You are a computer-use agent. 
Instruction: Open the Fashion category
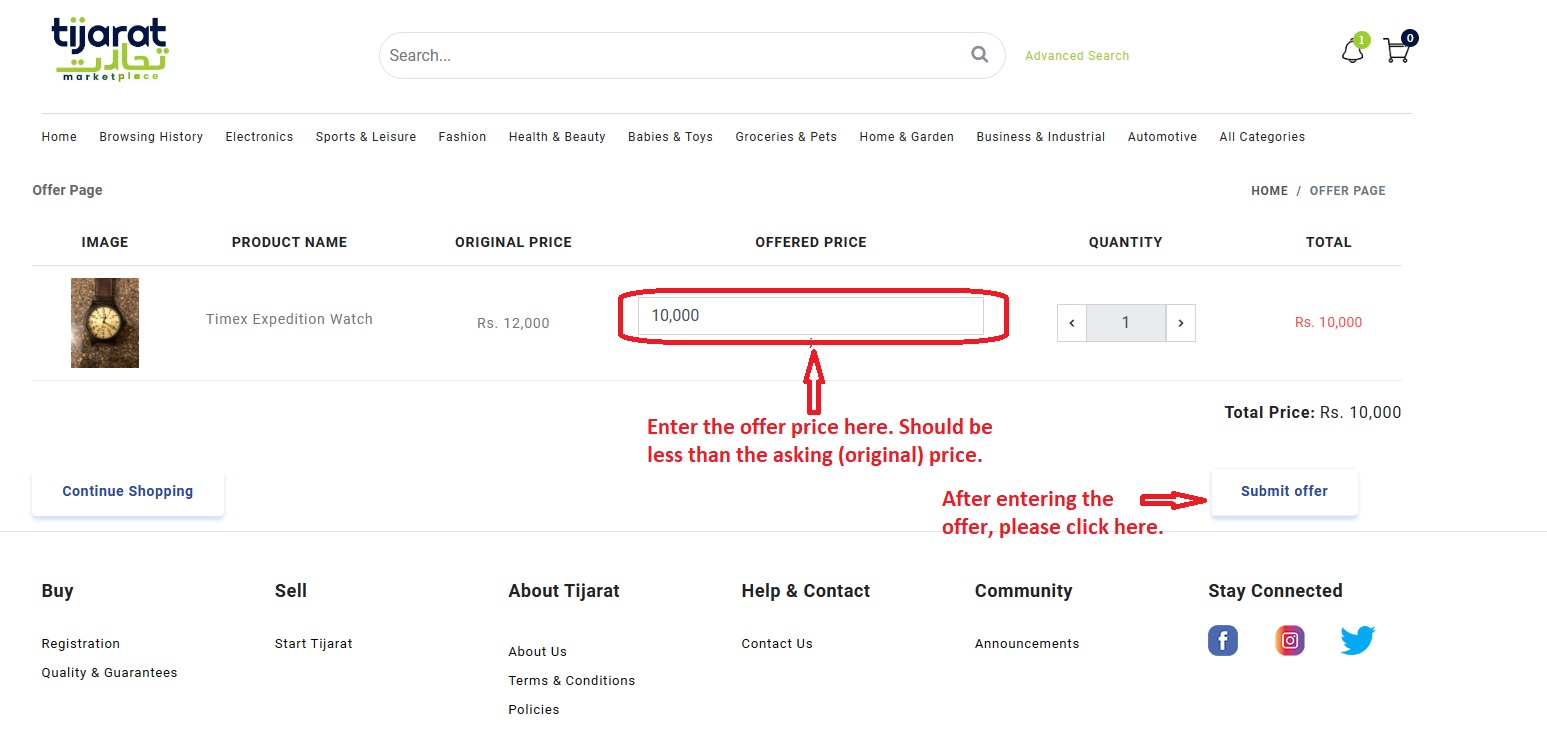click(x=462, y=137)
